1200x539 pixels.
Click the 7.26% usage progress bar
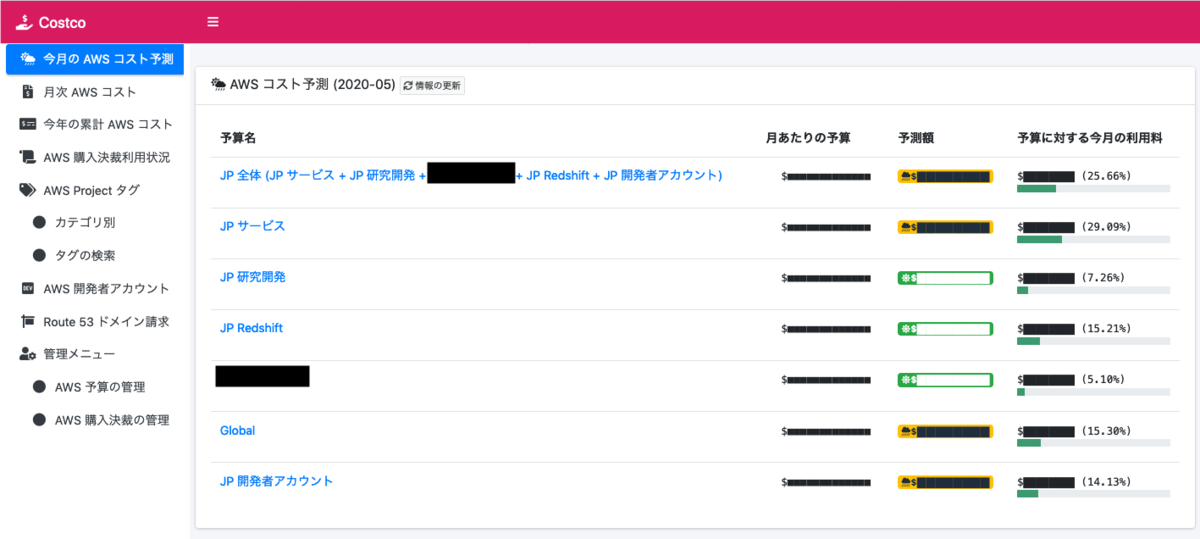coord(1093,290)
